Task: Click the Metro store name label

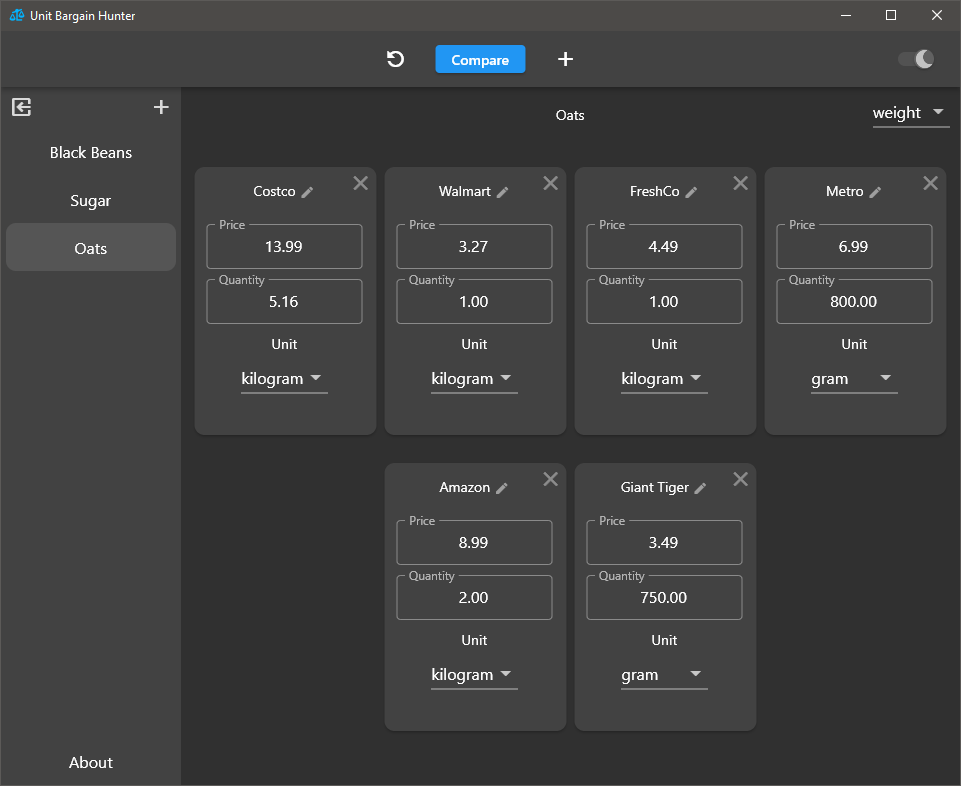Action: click(x=845, y=191)
